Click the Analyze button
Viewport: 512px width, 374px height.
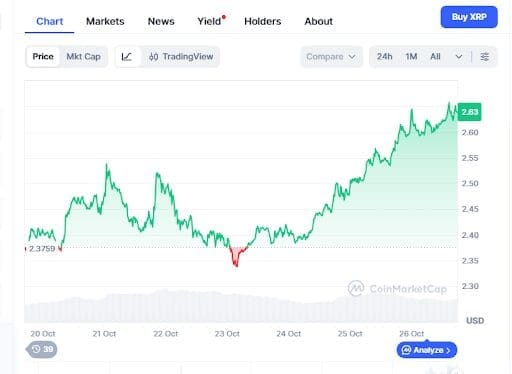[x=427, y=350]
